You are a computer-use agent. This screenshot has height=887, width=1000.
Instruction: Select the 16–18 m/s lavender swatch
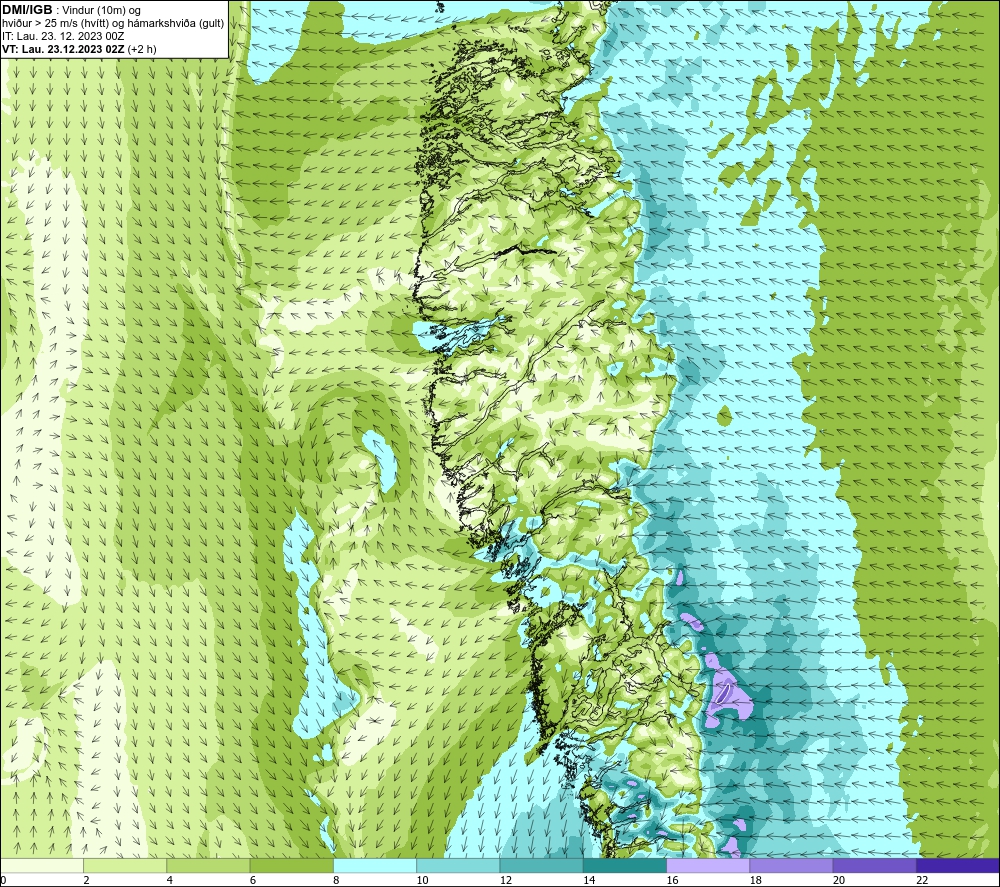point(708,865)
